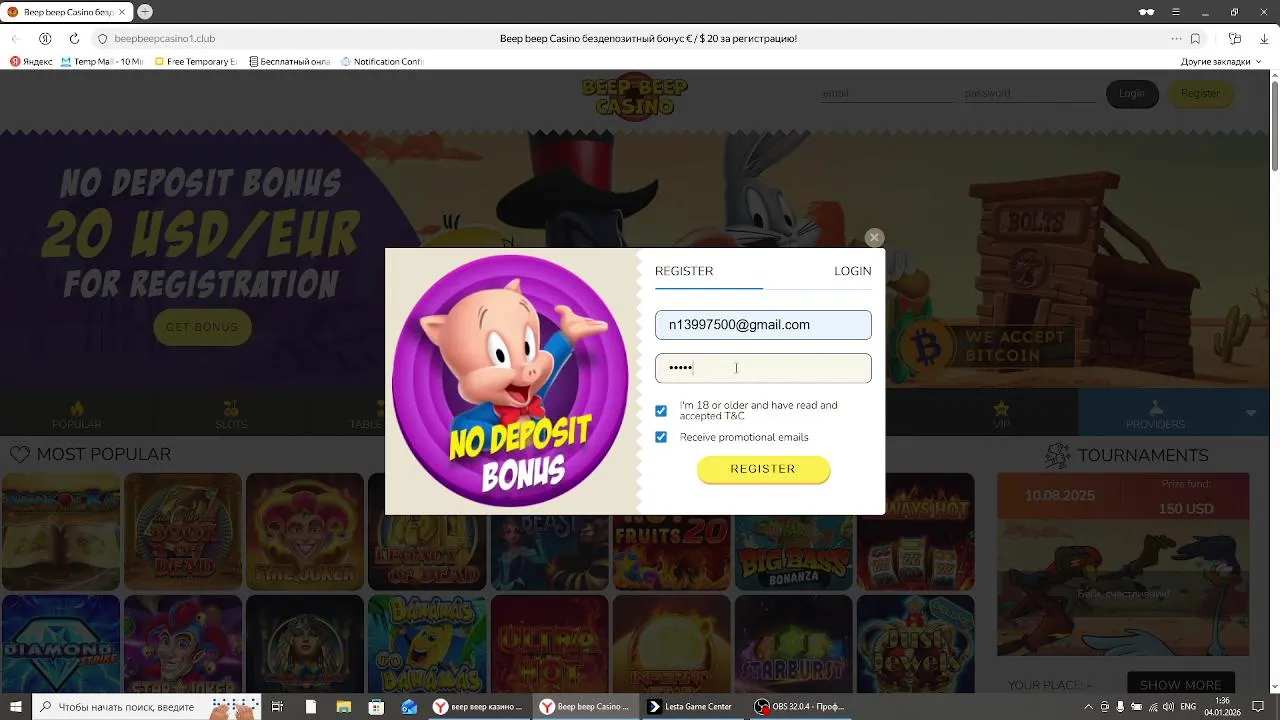Click the popup password field
The height and width of the screenshot is (720, 1280).
point(763,368)
